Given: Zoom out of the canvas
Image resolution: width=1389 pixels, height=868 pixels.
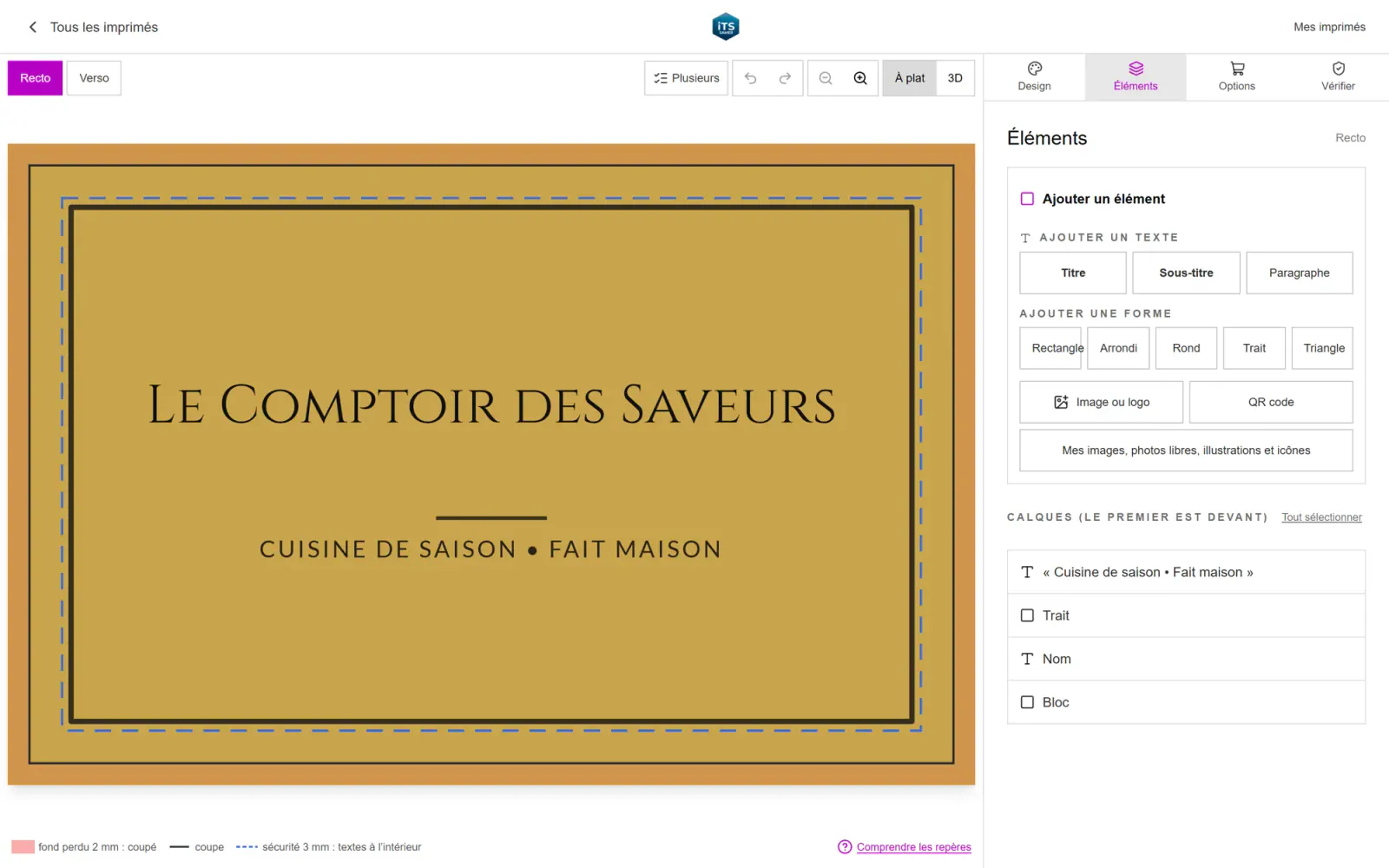Looking at the screenshot, I should coord(826,78).
